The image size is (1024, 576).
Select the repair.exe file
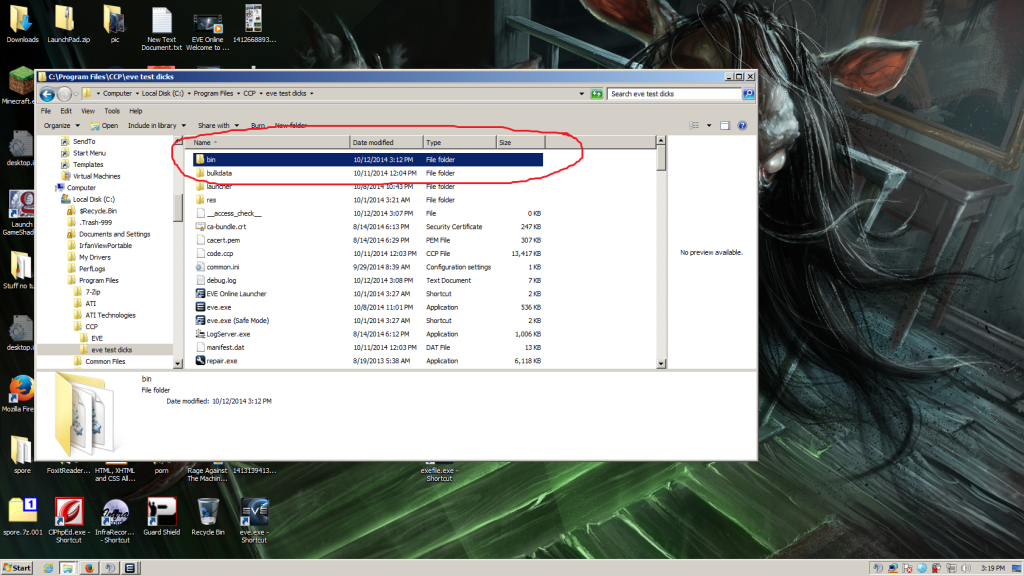pos(221,360)
